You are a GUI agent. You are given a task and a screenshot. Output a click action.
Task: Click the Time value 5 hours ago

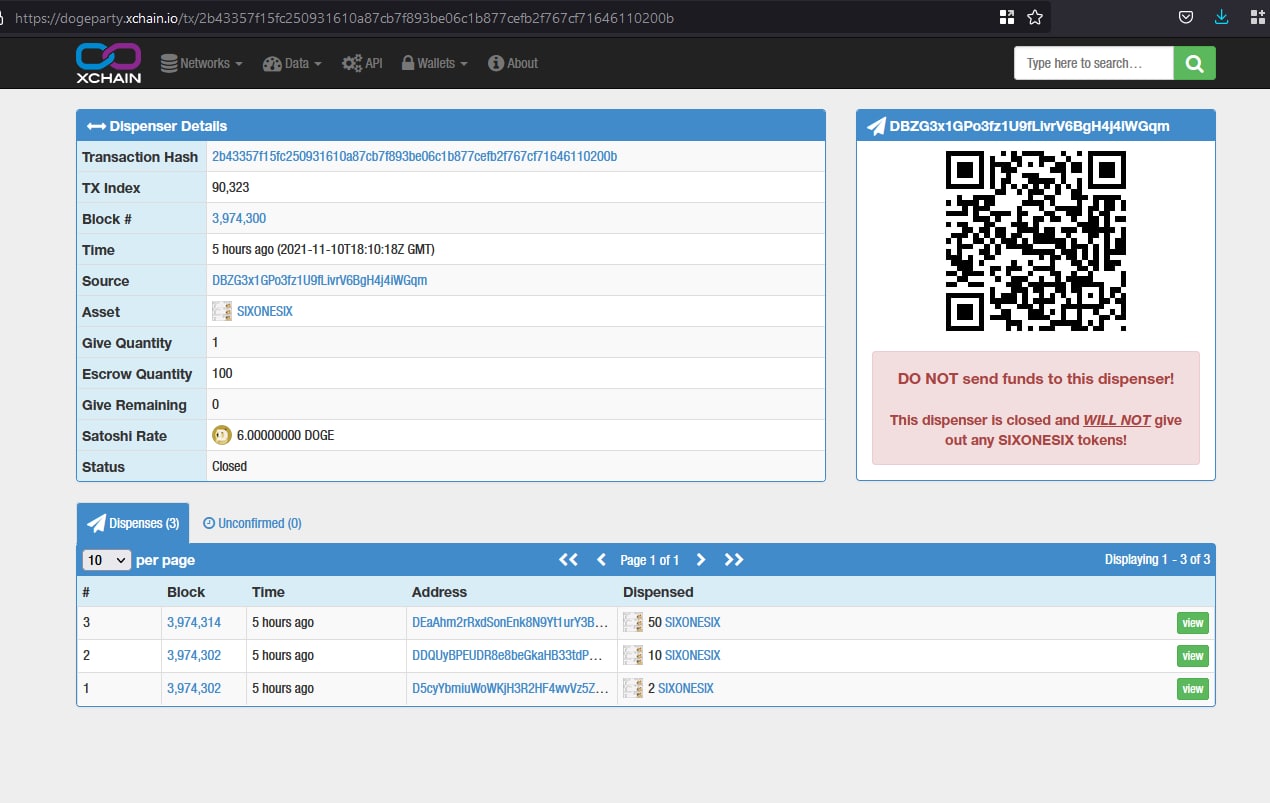(x=323, y=250)
